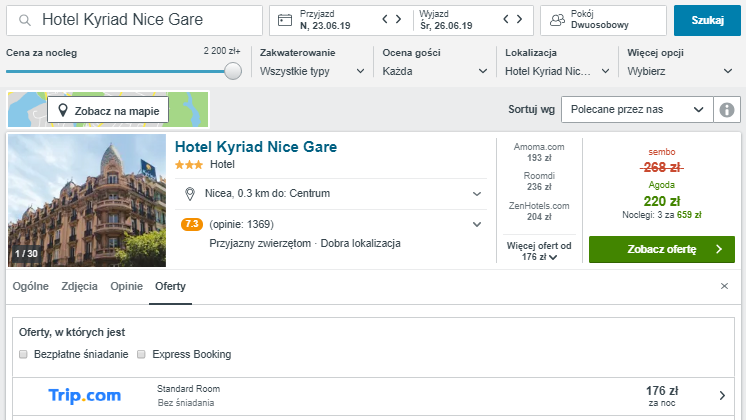Click the price per night slider handle
This screenshot has width=746, height=420.
coord(233,71)
